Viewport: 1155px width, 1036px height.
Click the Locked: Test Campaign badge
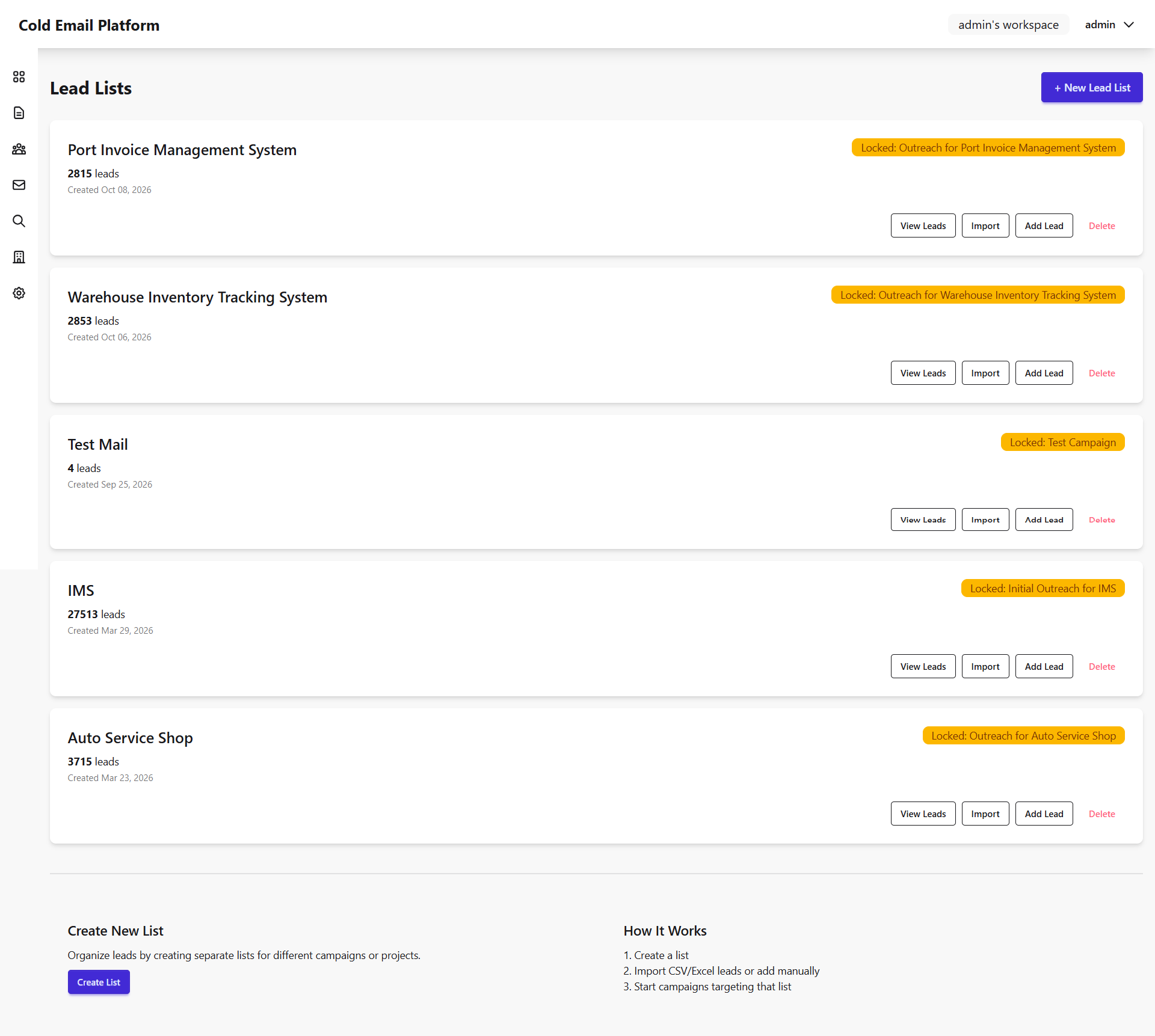coord(1062,443)
